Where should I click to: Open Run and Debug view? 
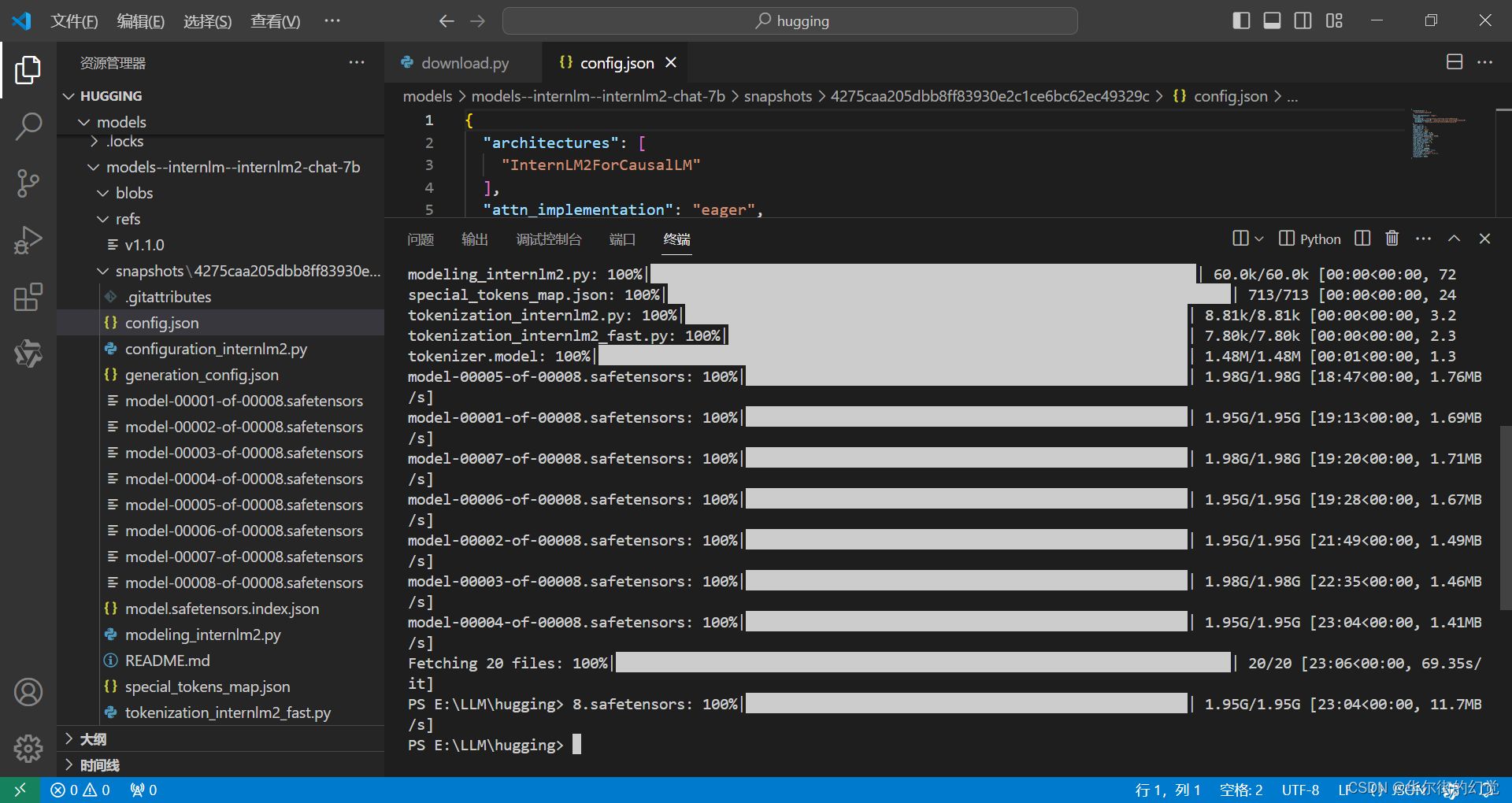coord(28,240)
